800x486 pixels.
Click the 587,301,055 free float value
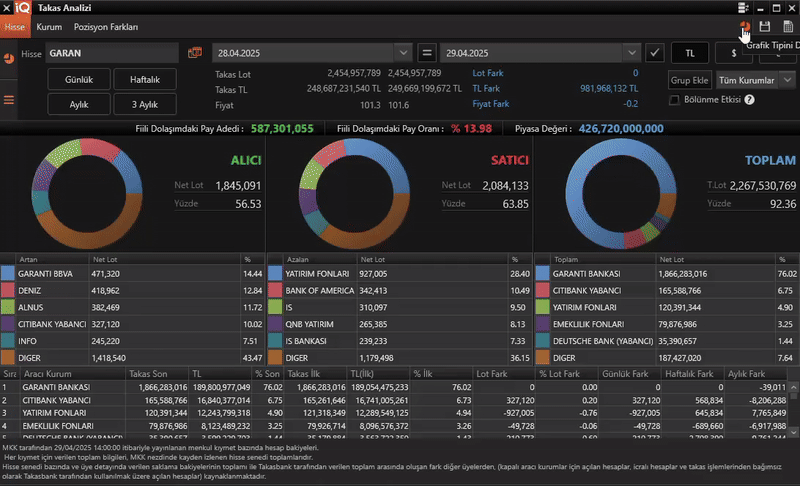click(282, 129)
